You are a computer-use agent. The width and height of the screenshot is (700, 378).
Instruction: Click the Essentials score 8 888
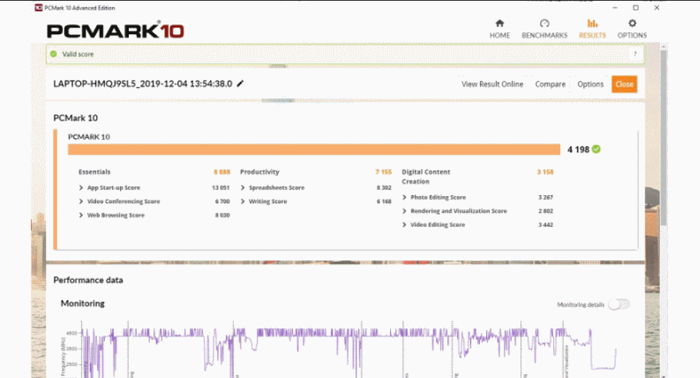click(222, 172)
